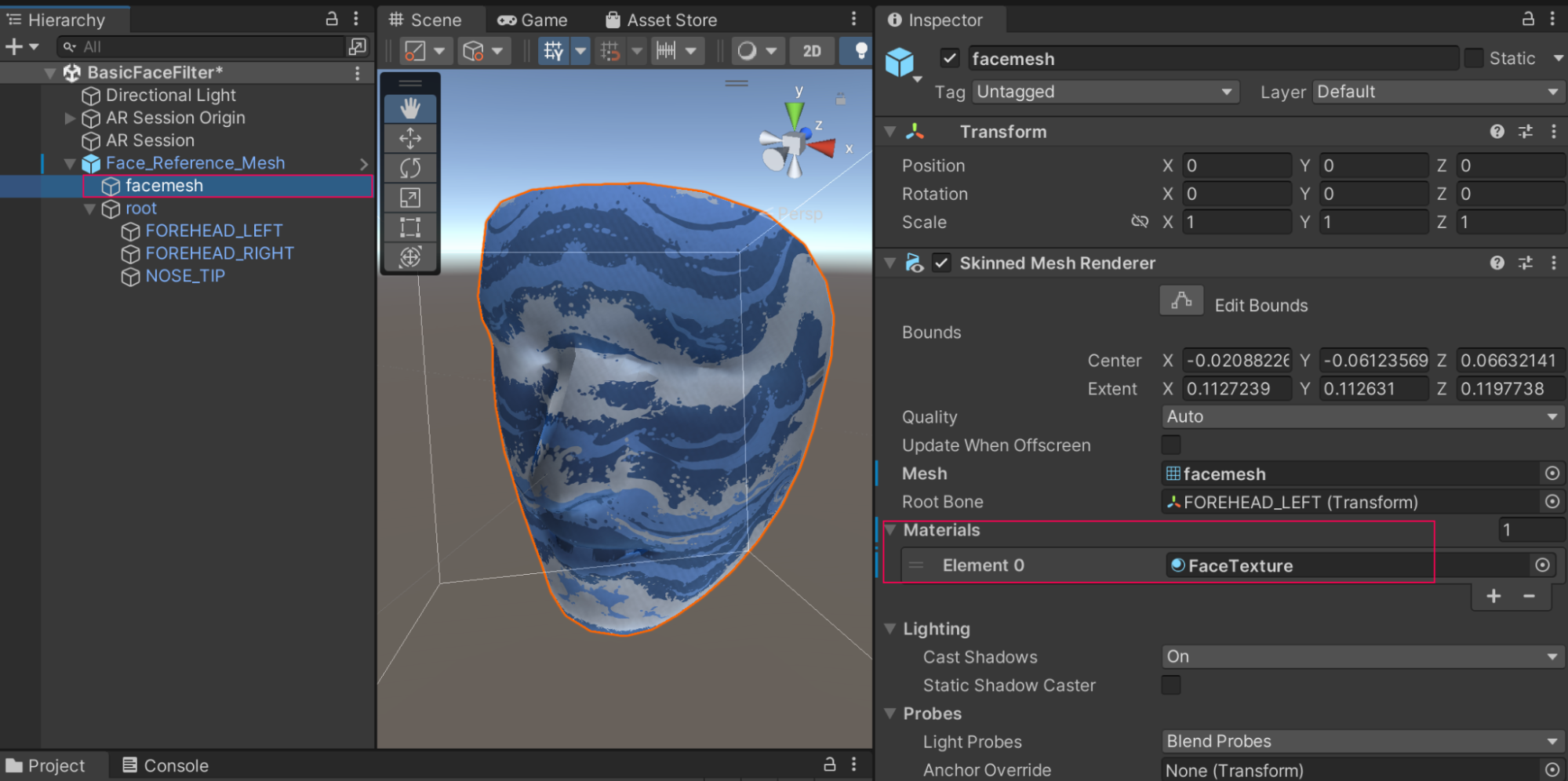Toggle 2D scene view mode
The height and width of the screenshot is (781, 1568).
tap(812, 51)
